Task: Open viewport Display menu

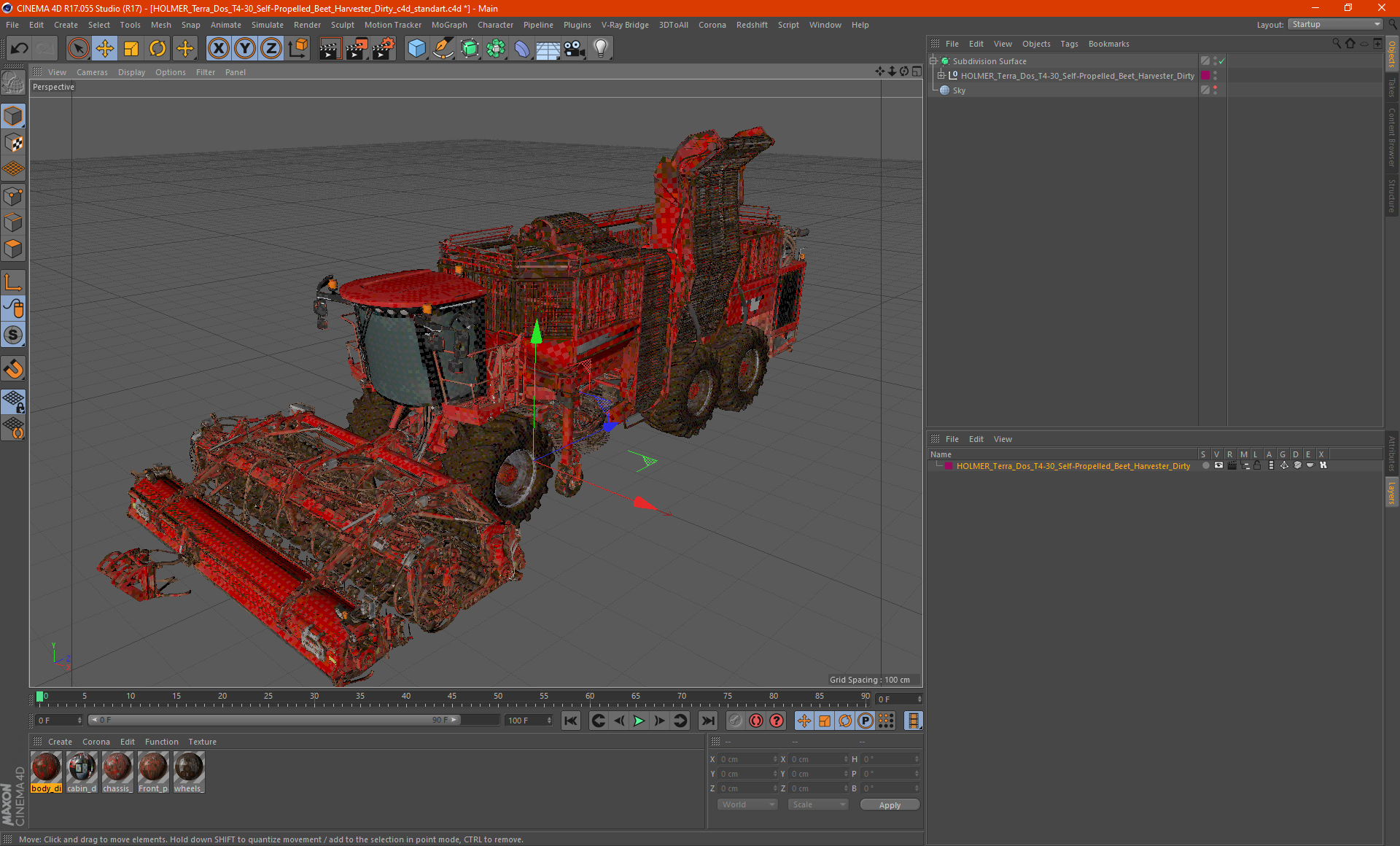Action: click(x=131, y=72)
